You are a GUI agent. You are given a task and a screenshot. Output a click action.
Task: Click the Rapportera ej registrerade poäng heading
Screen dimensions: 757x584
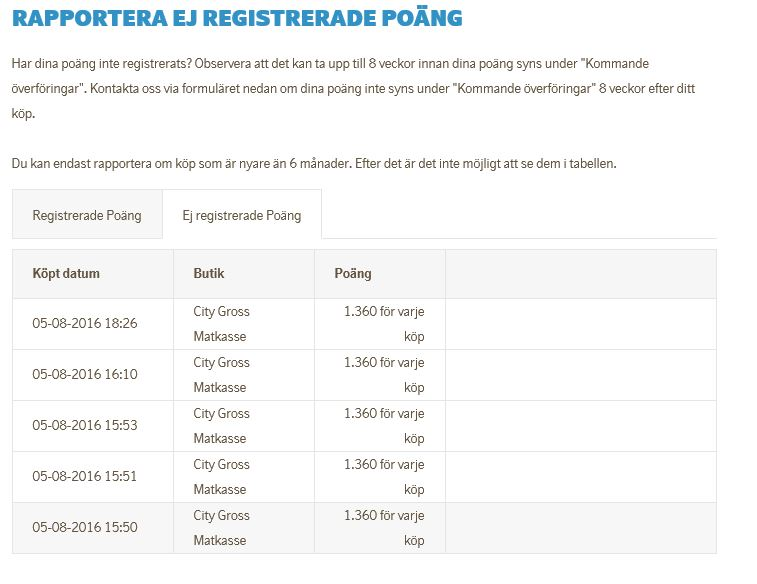(x=238, y=18)
